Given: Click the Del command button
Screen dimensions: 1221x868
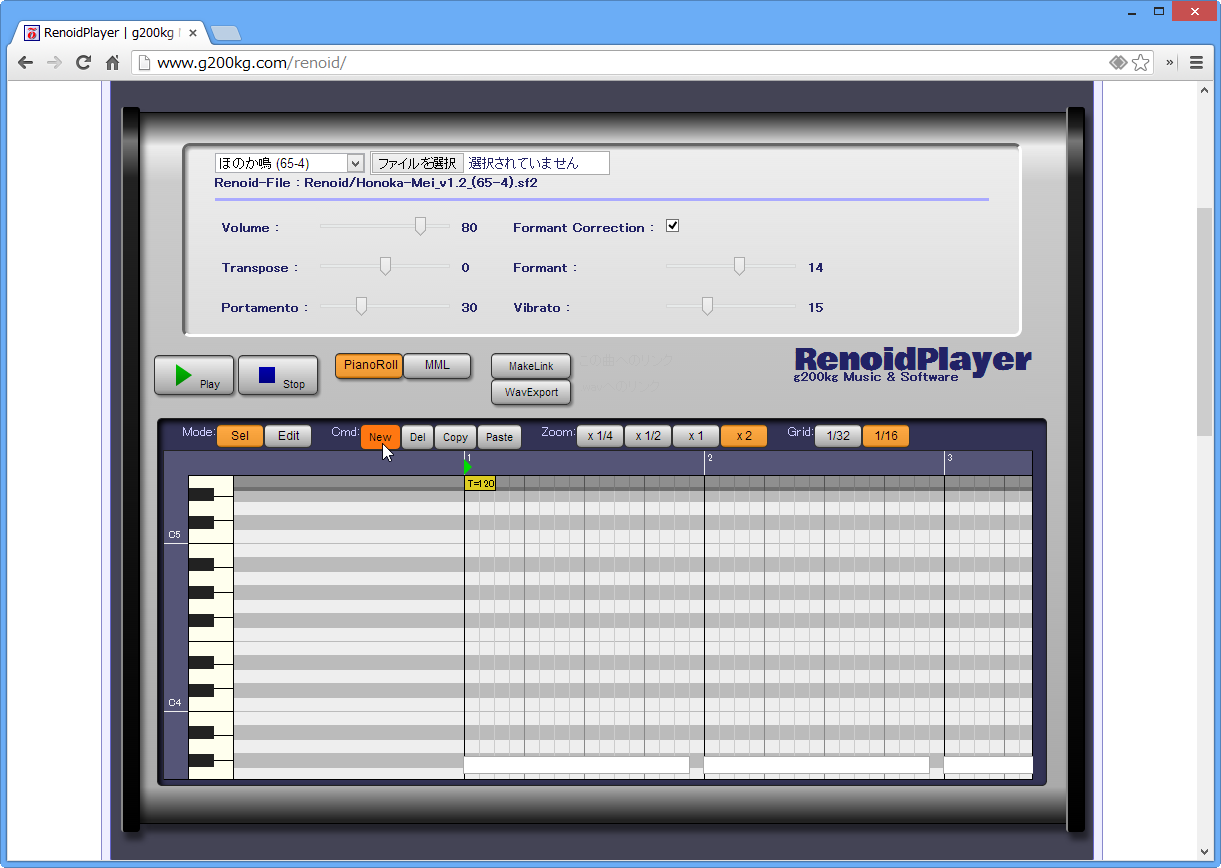Looking at the screenshot, I should point(417,437).
